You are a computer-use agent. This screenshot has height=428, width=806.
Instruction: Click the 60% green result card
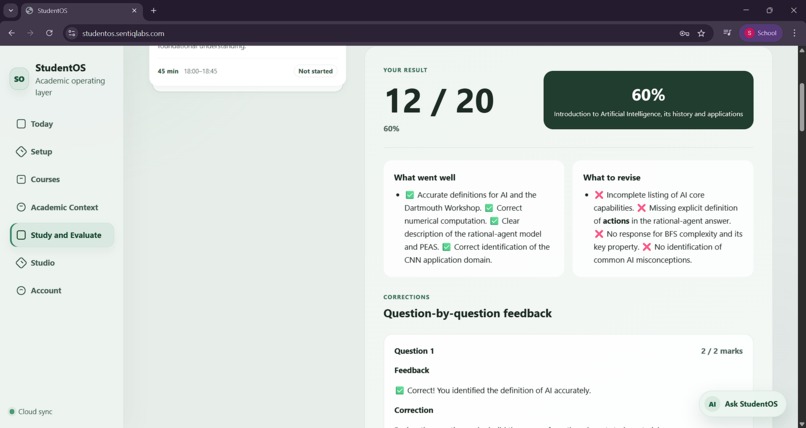point(648,100)
